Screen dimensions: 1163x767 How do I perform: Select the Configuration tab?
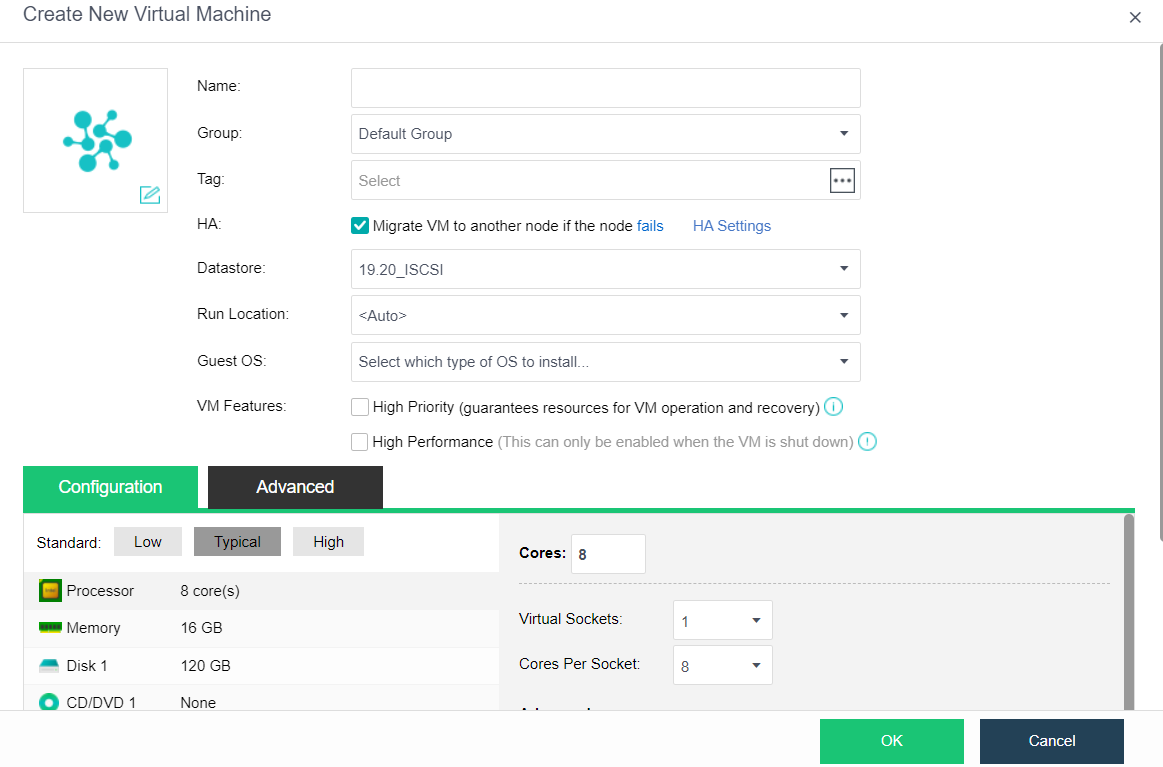[110, 487]
